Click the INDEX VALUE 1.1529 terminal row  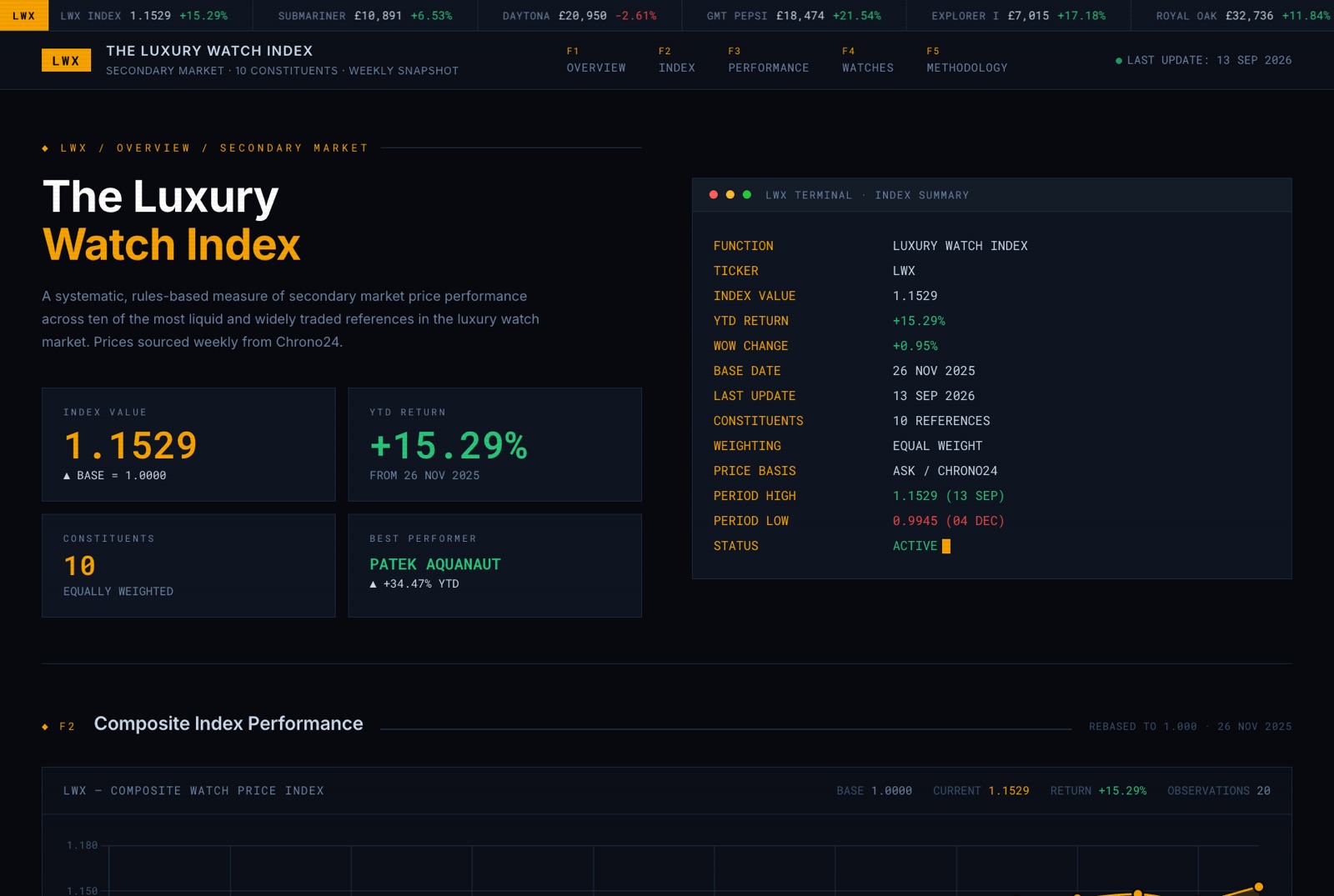(x=991, y=296)
